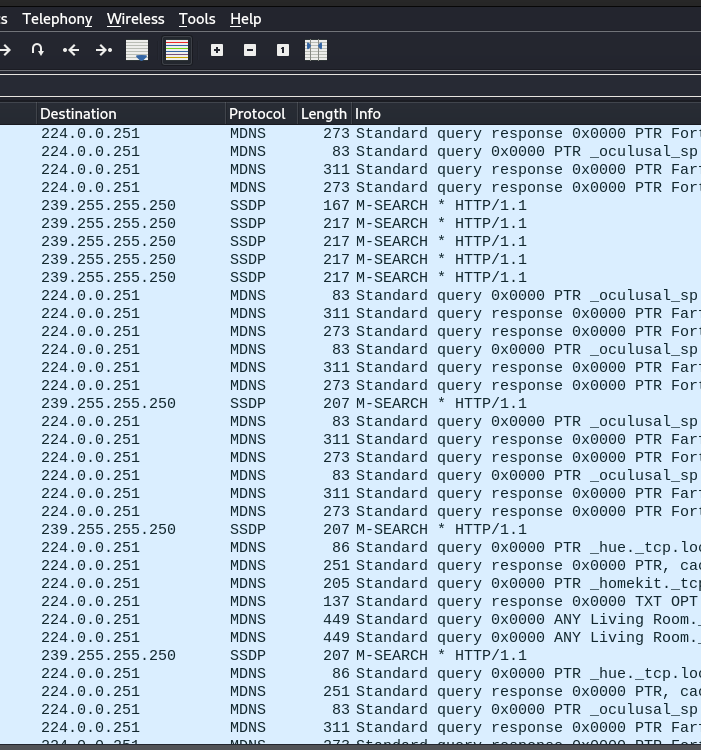Zoom out the packet text with minus icon
701x750 pixels.
[250, 50]
